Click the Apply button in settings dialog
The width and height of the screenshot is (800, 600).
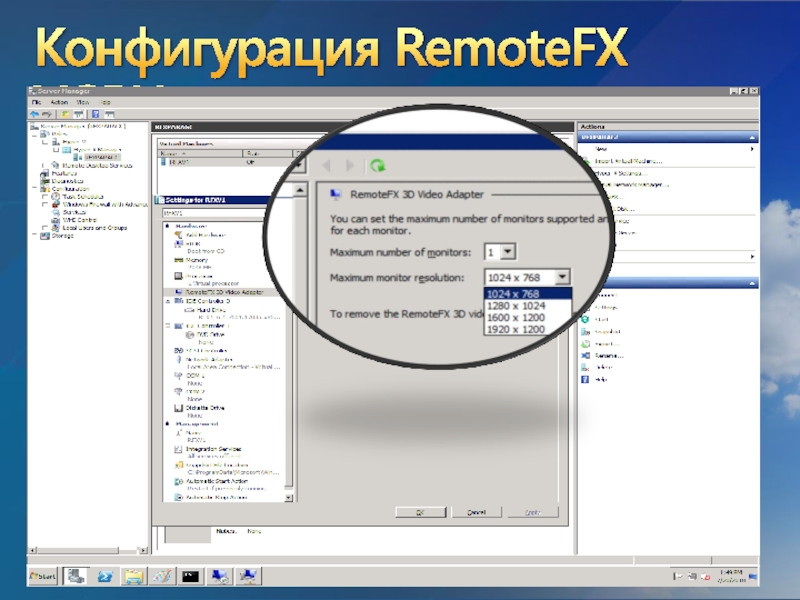tap(533, 512)
